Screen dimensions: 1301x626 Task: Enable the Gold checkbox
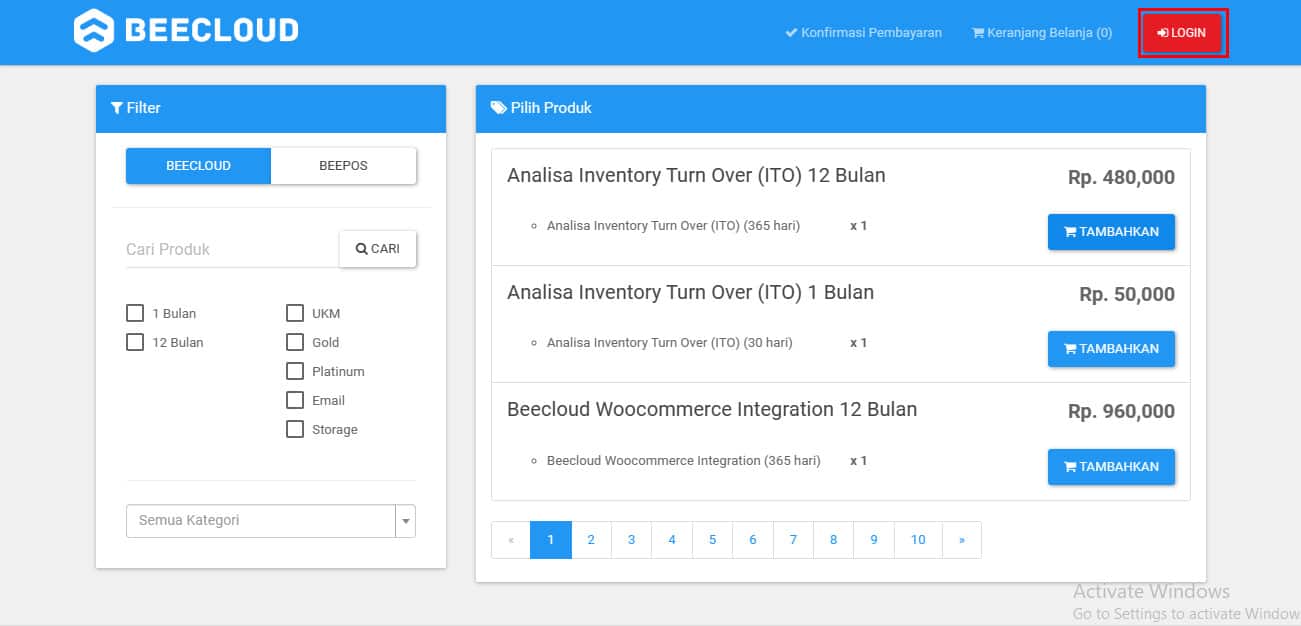(295, 342)
